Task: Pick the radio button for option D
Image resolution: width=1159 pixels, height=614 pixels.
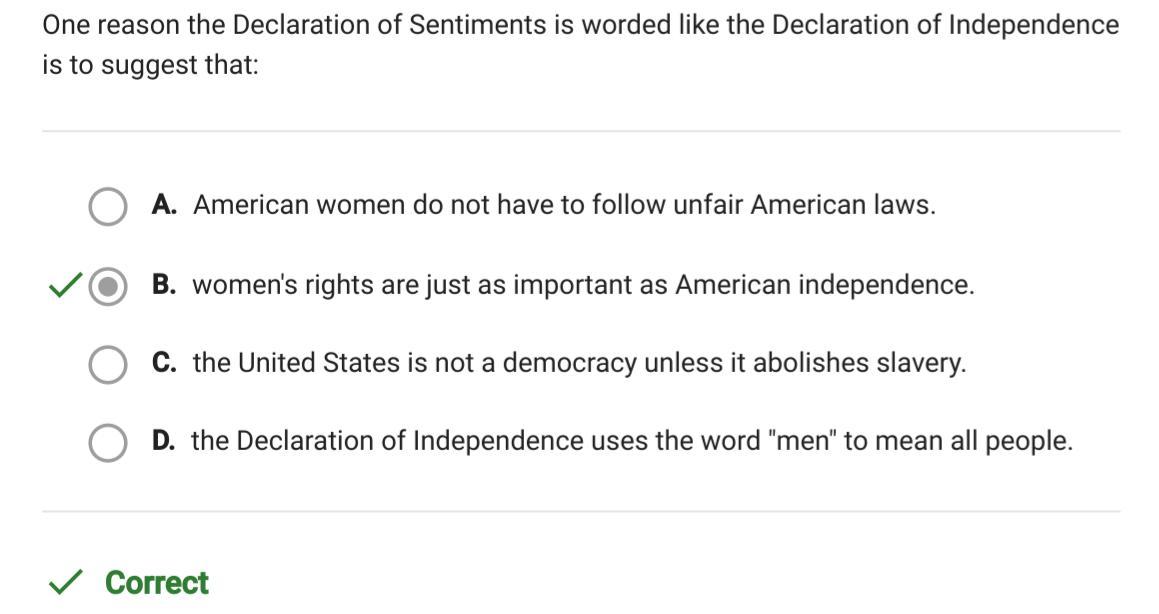Action: click(107, 442)
